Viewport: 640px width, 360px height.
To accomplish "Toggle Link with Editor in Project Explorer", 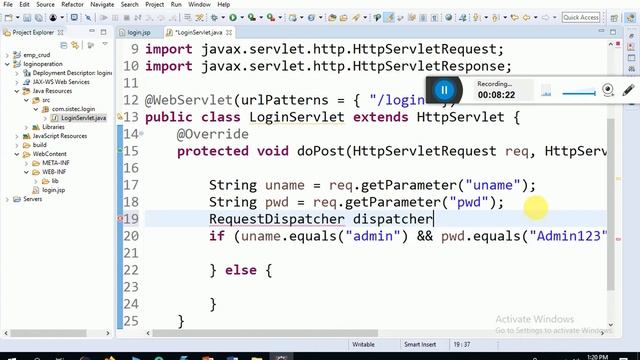I will click(75, 45).
